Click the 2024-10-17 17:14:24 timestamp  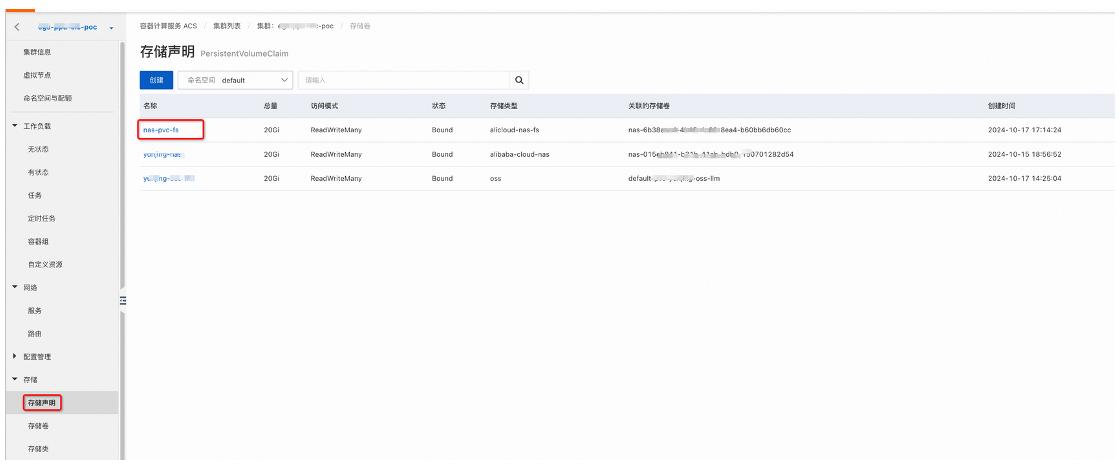(1025, 130)
